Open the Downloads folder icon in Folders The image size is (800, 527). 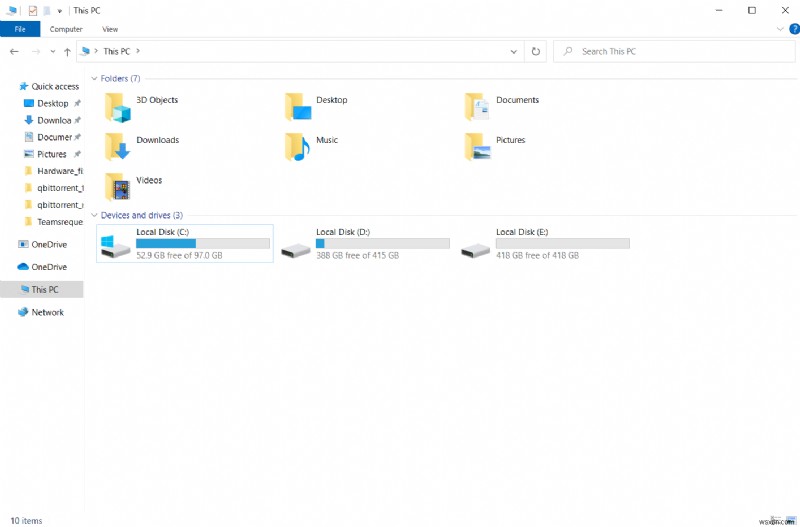[x=117, y=147]
